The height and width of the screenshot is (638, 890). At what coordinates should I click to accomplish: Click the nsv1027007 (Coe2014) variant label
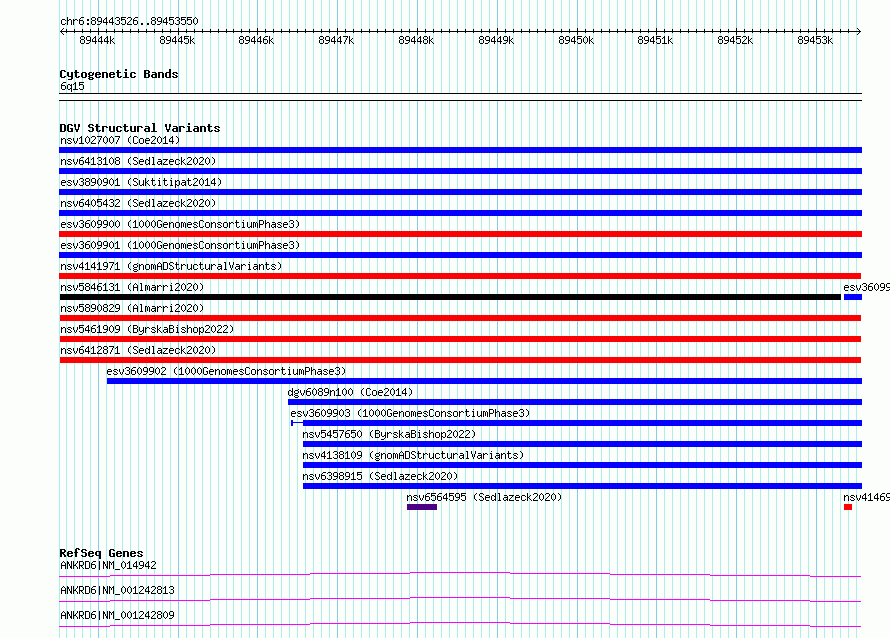[x=120, y=140]
